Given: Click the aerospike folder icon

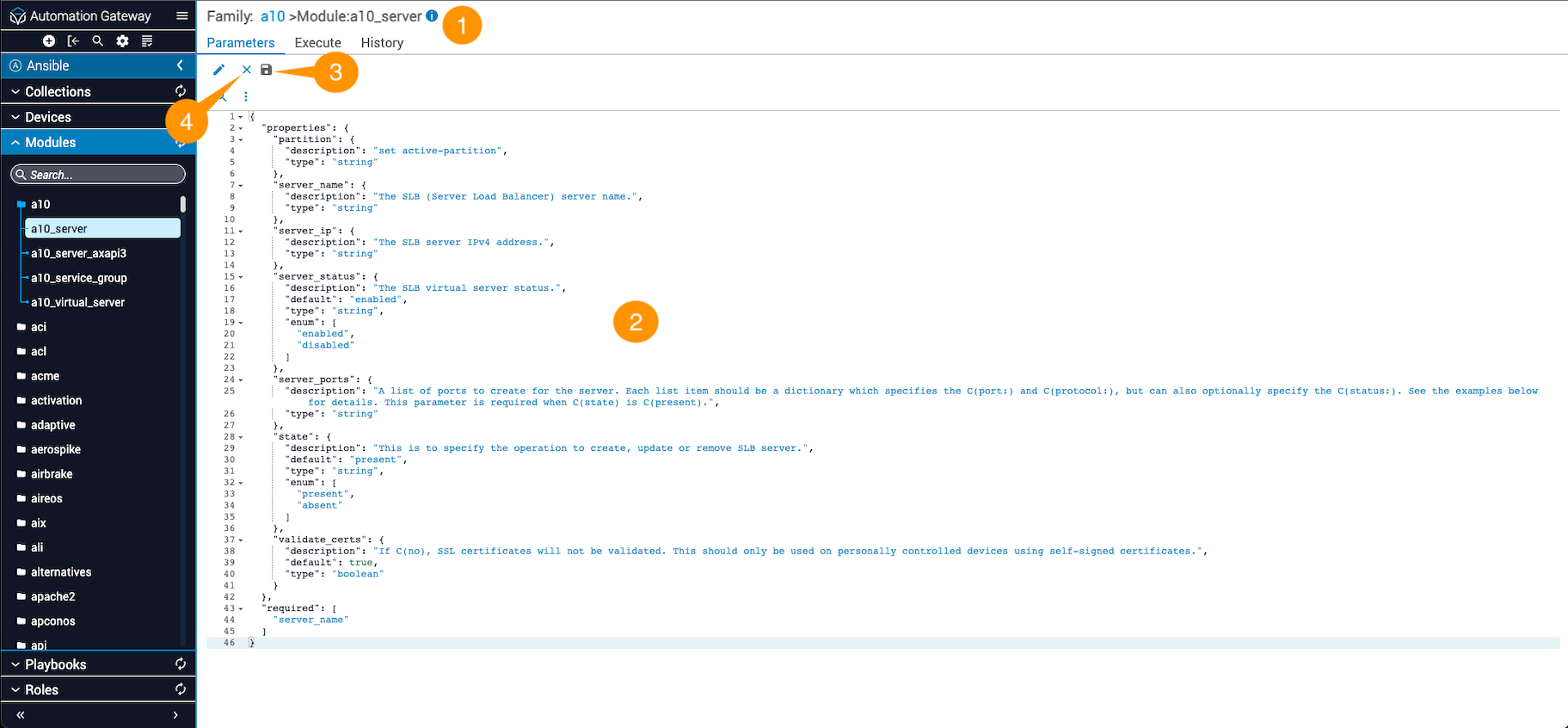Looking at the screenshot, I should (22, 449).
